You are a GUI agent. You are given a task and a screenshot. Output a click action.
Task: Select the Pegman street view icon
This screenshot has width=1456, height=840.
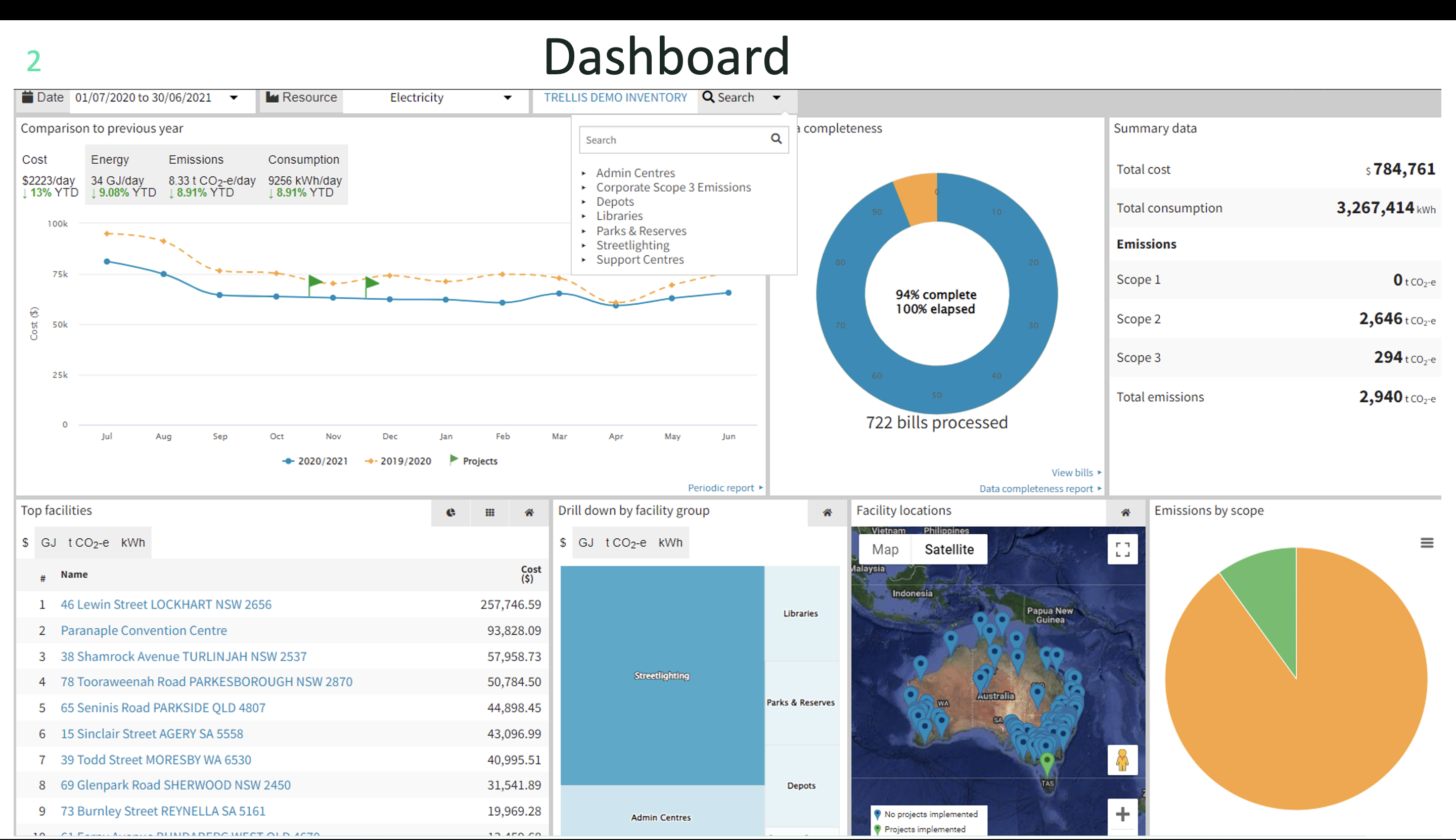(1122, 760)
